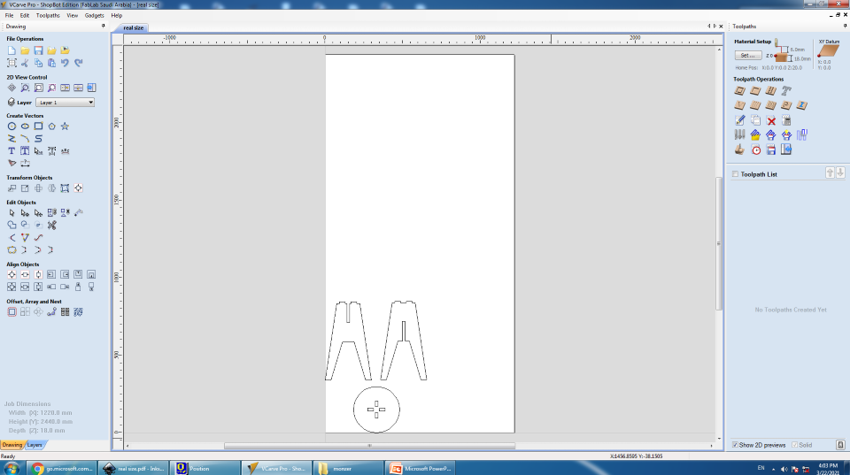850x475 pixels.
Task: Click the vertical scrollbar beside canvas
Action: [x=719, y=243]
